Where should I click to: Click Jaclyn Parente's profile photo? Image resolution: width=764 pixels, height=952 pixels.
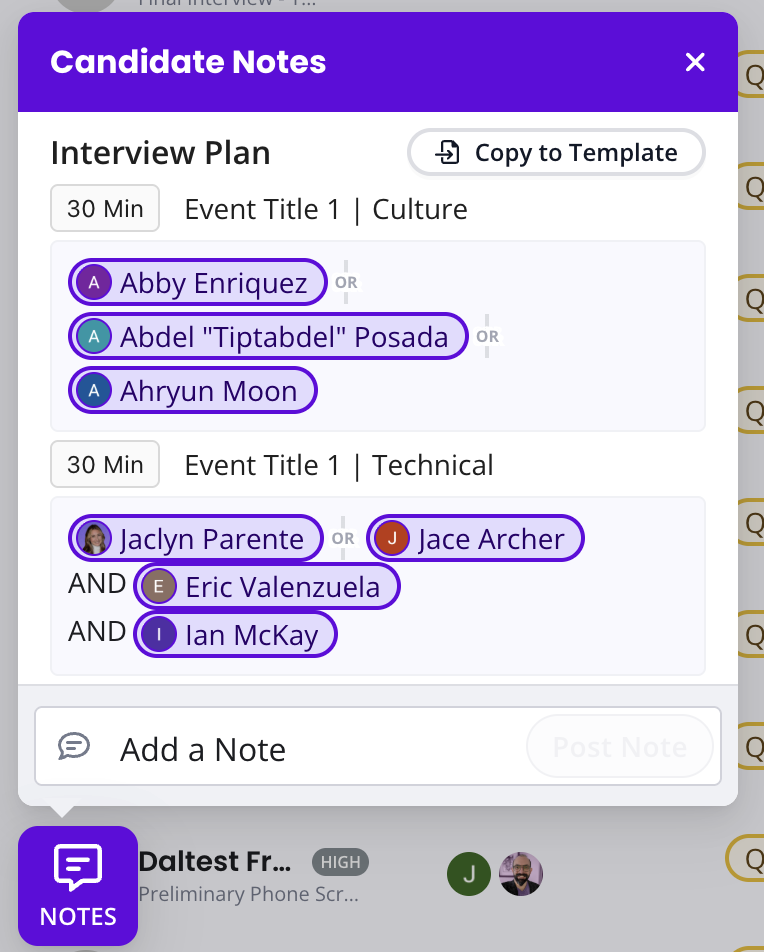pos(94,539)
